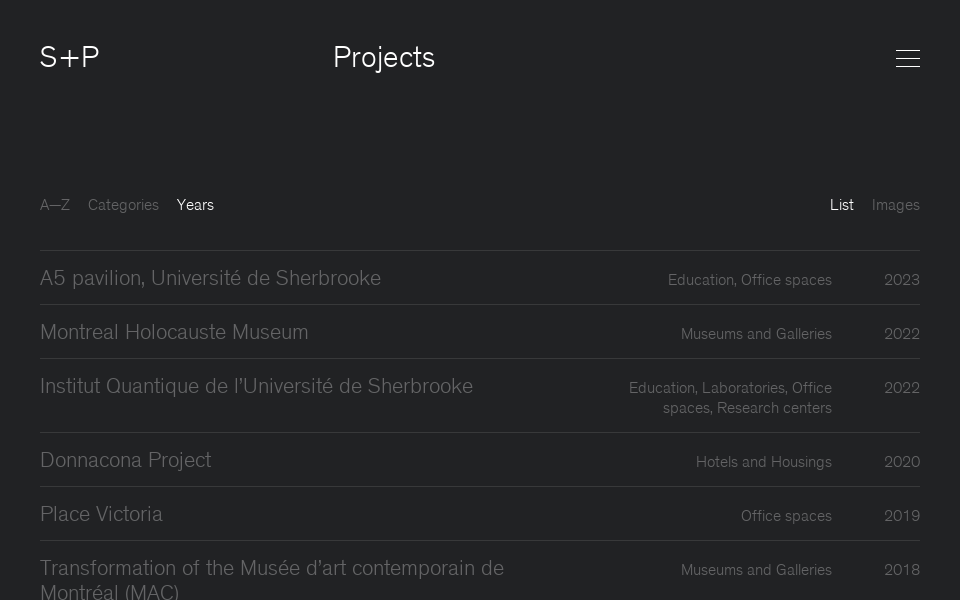This screenshot has height=600, width=960.
Task: Click the Projects page heading
Action: [x=383, y=58]
